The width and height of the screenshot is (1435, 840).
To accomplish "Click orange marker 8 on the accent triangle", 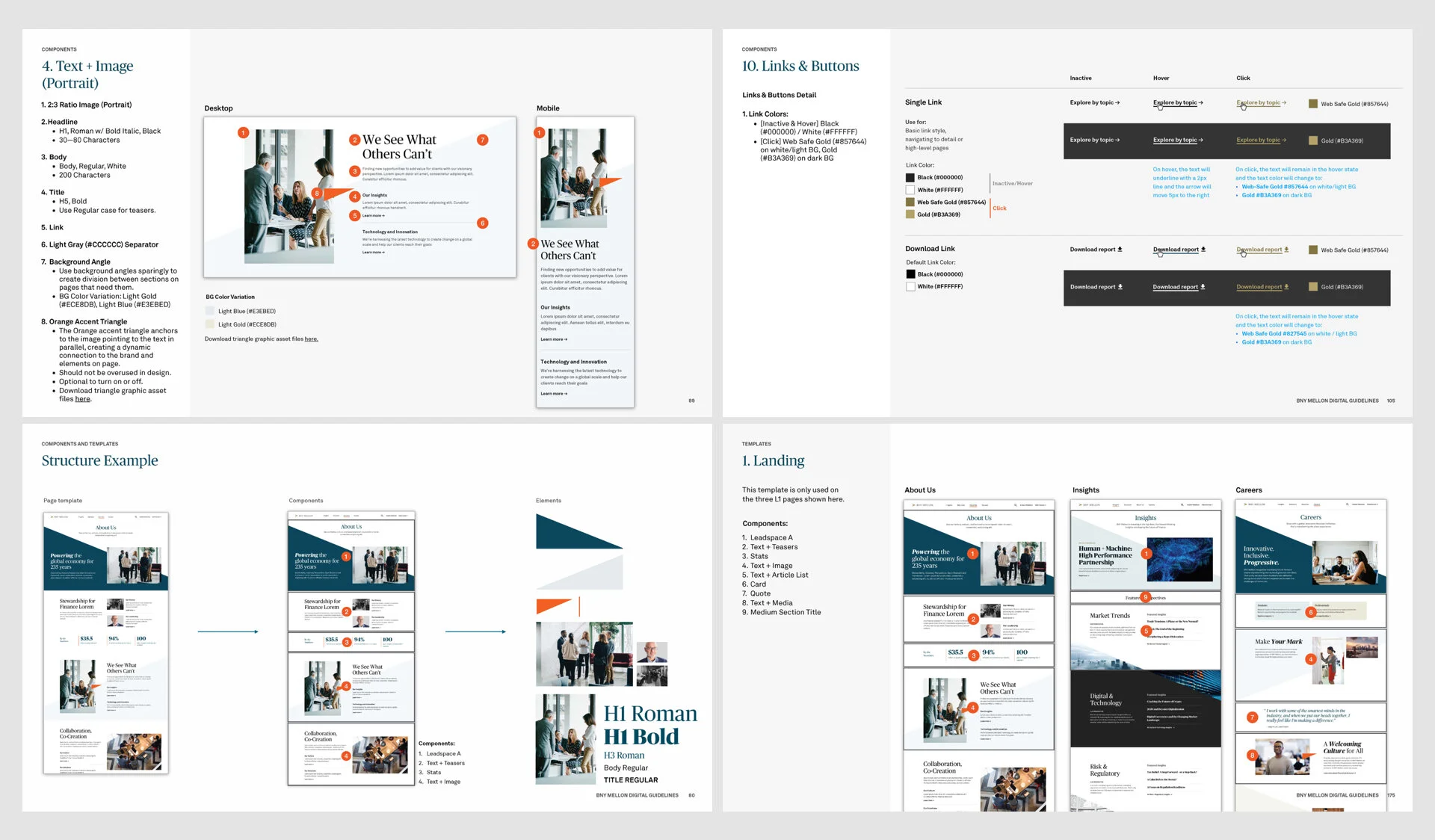I will pos(317,193).
